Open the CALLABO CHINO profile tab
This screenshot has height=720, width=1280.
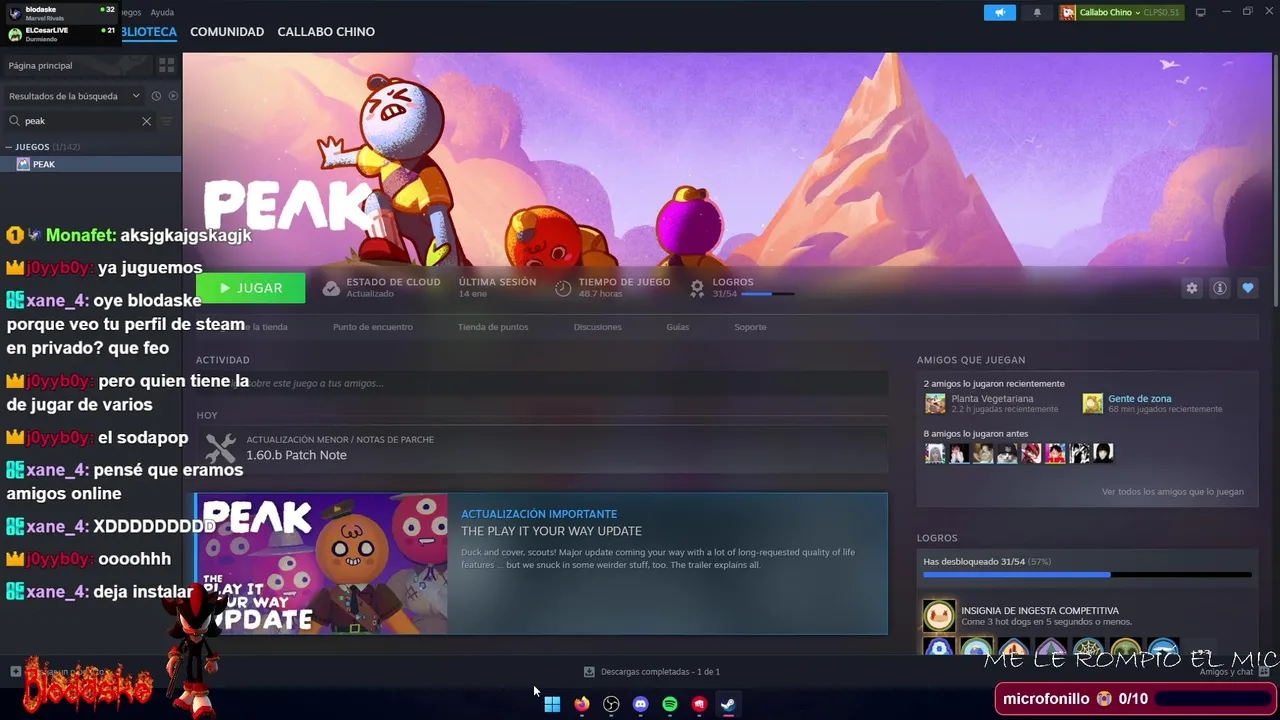326,32
